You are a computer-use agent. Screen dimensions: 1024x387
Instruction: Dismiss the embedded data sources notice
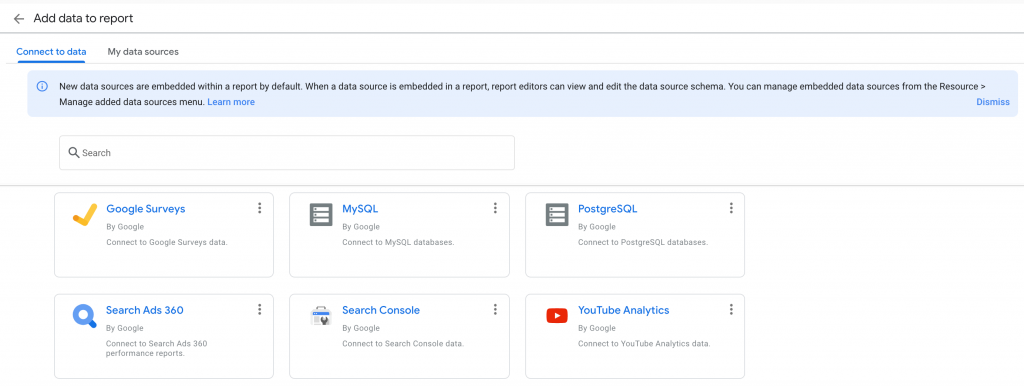click(993, 102)
